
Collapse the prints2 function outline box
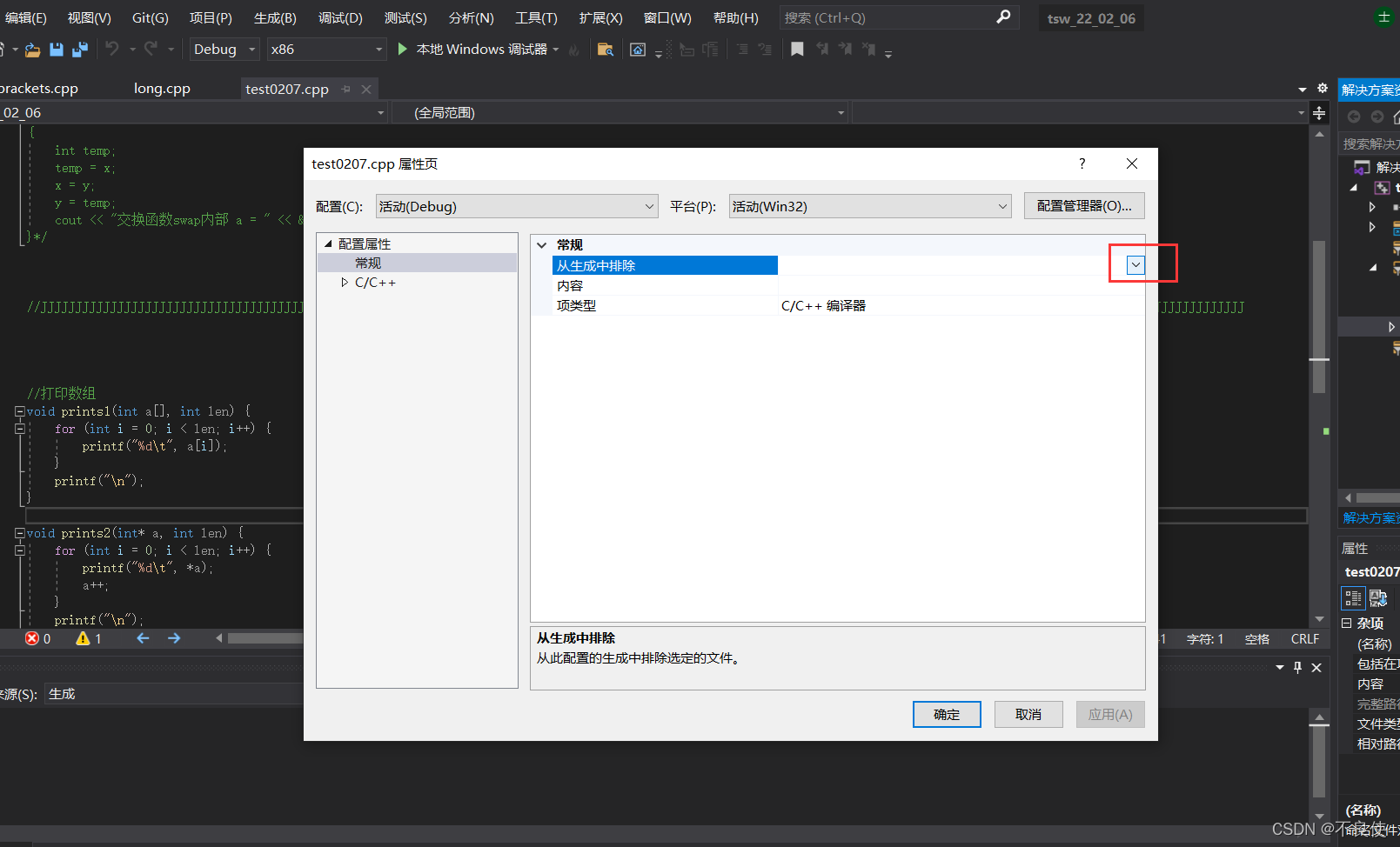pyautogui.click(x=19, y=533)
